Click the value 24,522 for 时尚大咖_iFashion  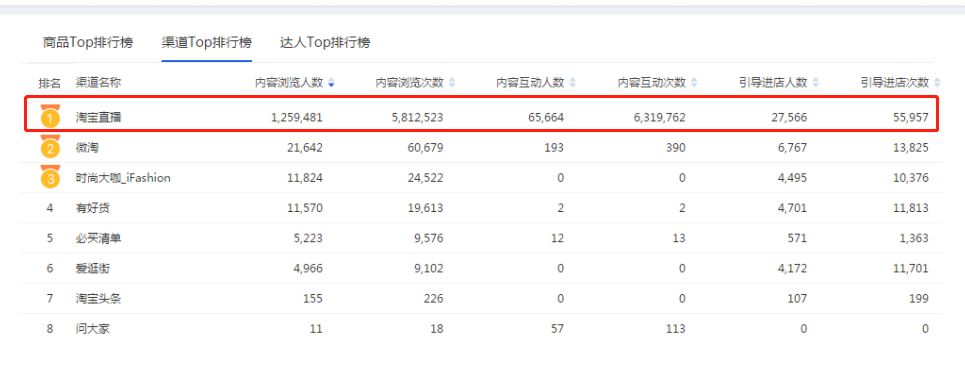click(426, 178)
